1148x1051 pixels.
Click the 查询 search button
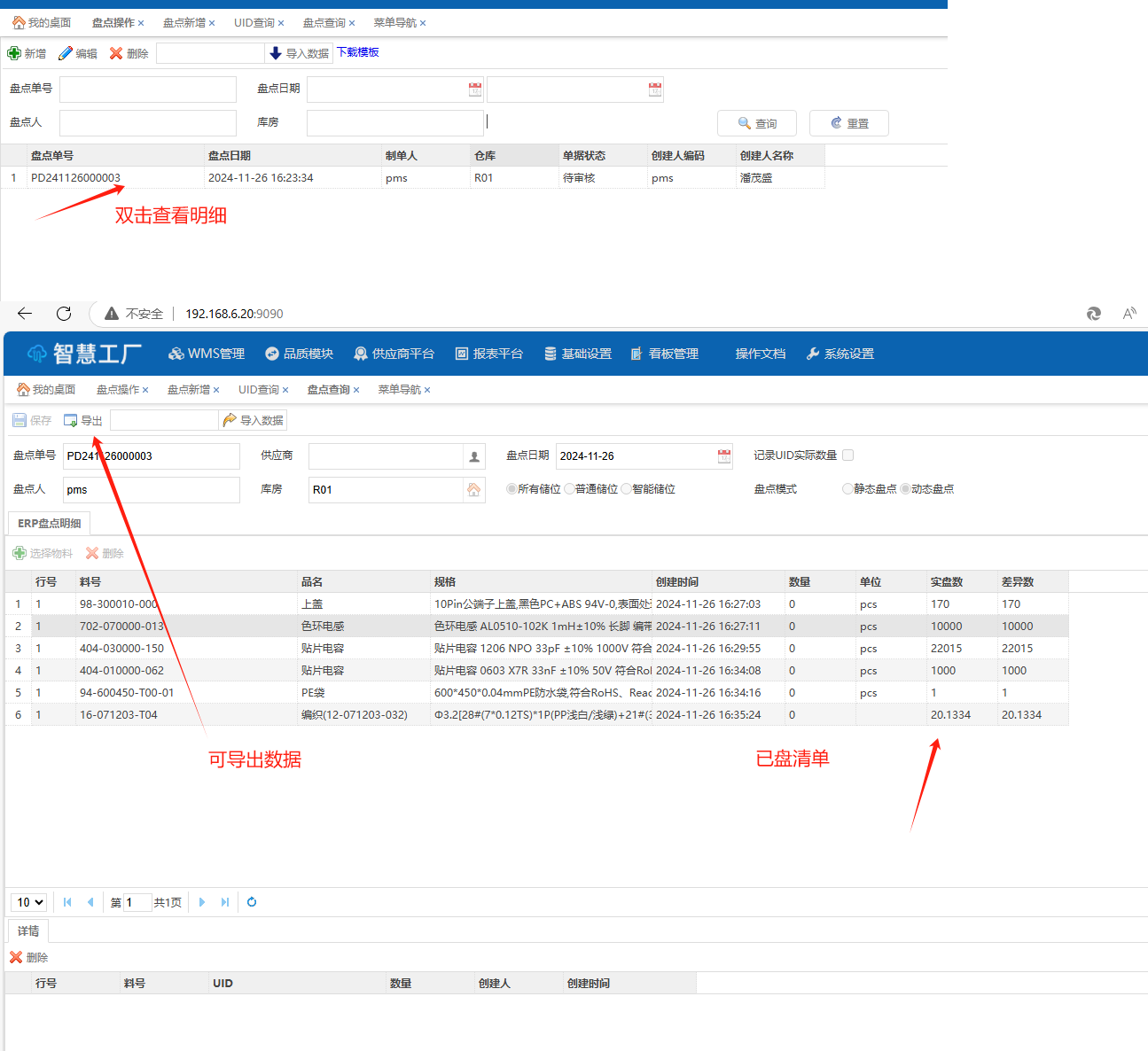[757, 123]
